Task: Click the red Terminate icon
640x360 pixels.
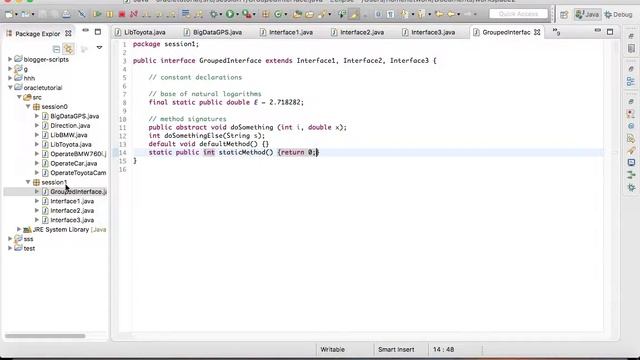Action: pyautogui.click(x=122, y=14)
